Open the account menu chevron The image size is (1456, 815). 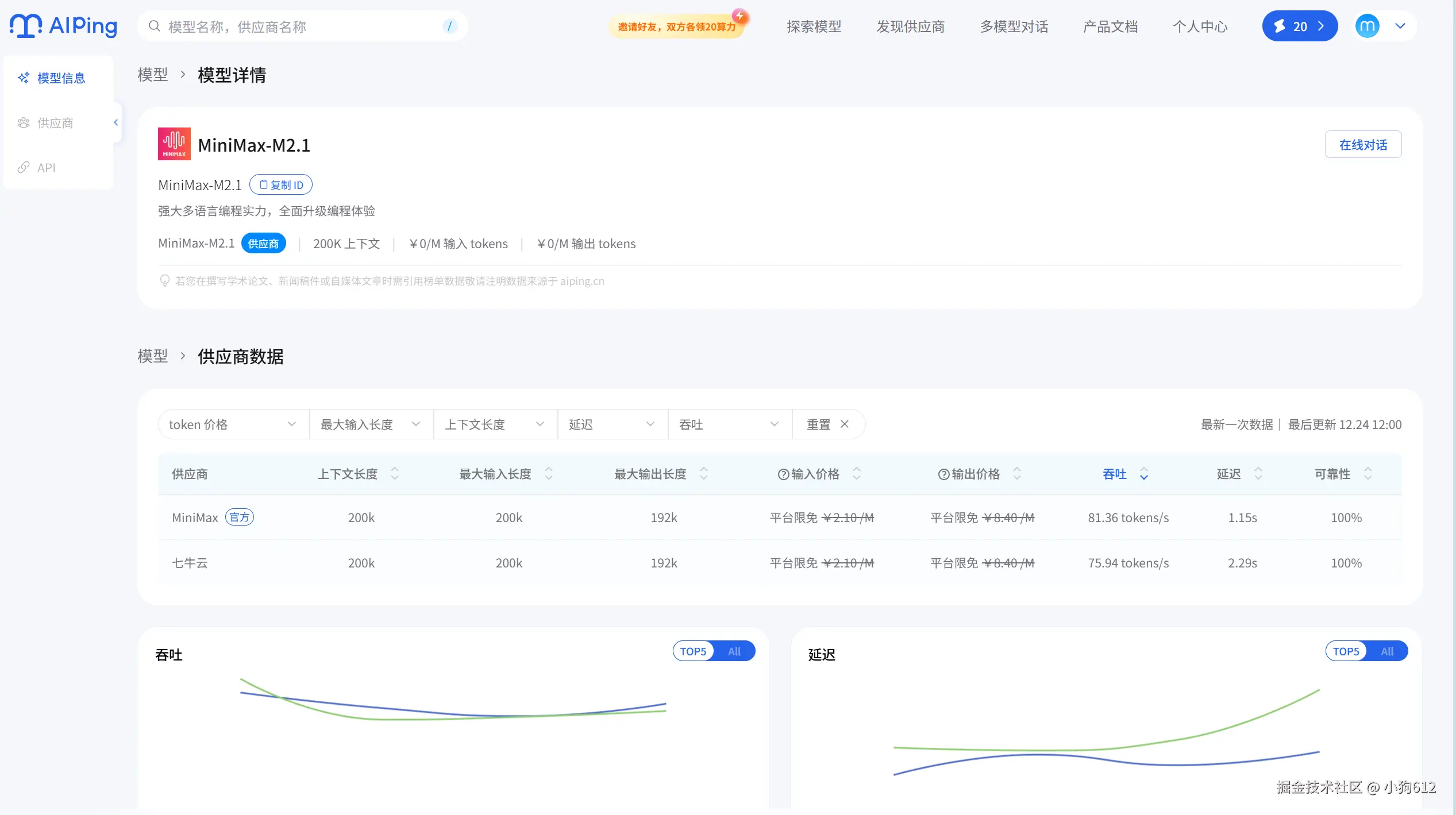1400,26
